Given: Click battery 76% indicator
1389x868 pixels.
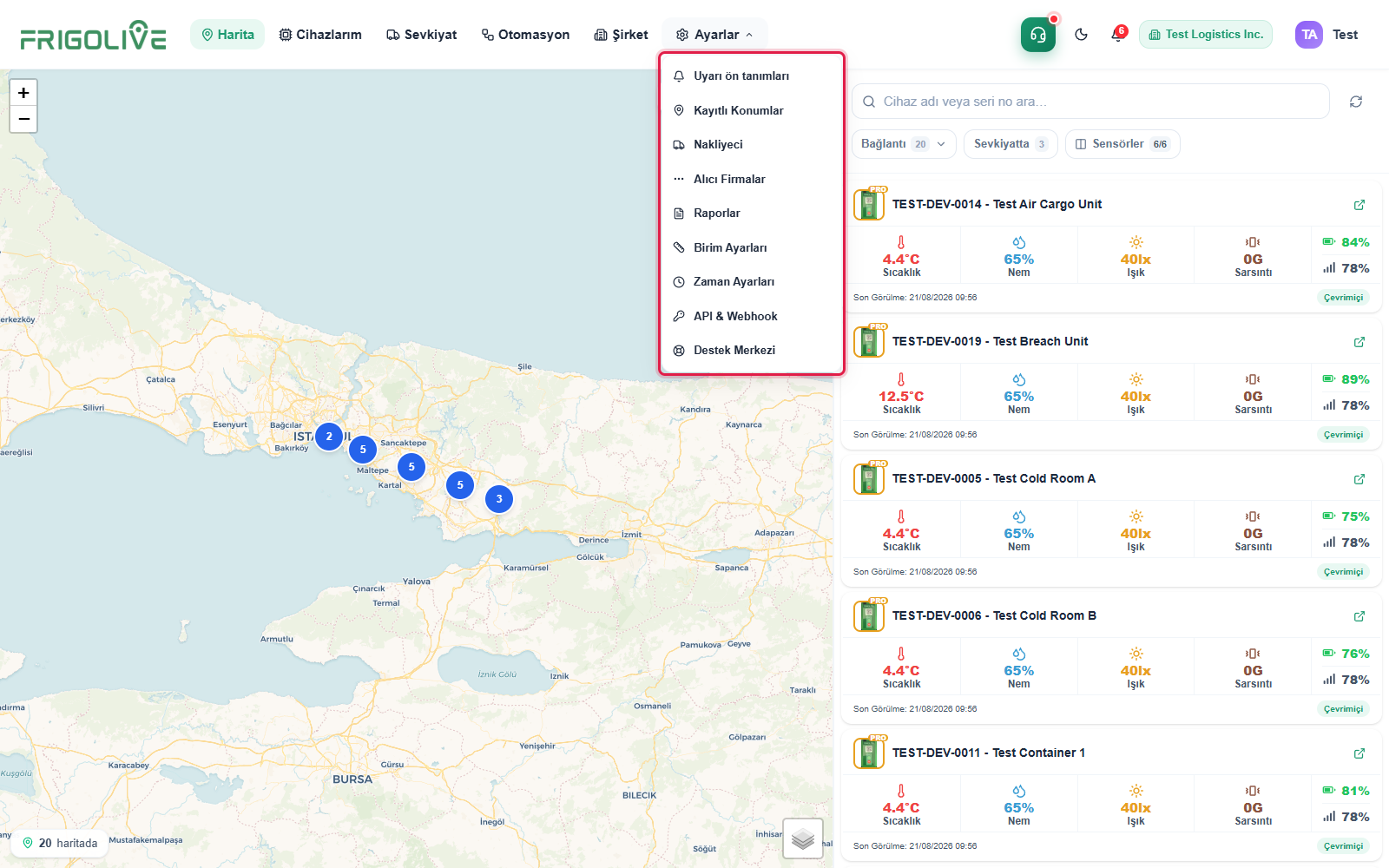Looking at the screenshot, I should pyautogui.click(x=1346, y=654).
